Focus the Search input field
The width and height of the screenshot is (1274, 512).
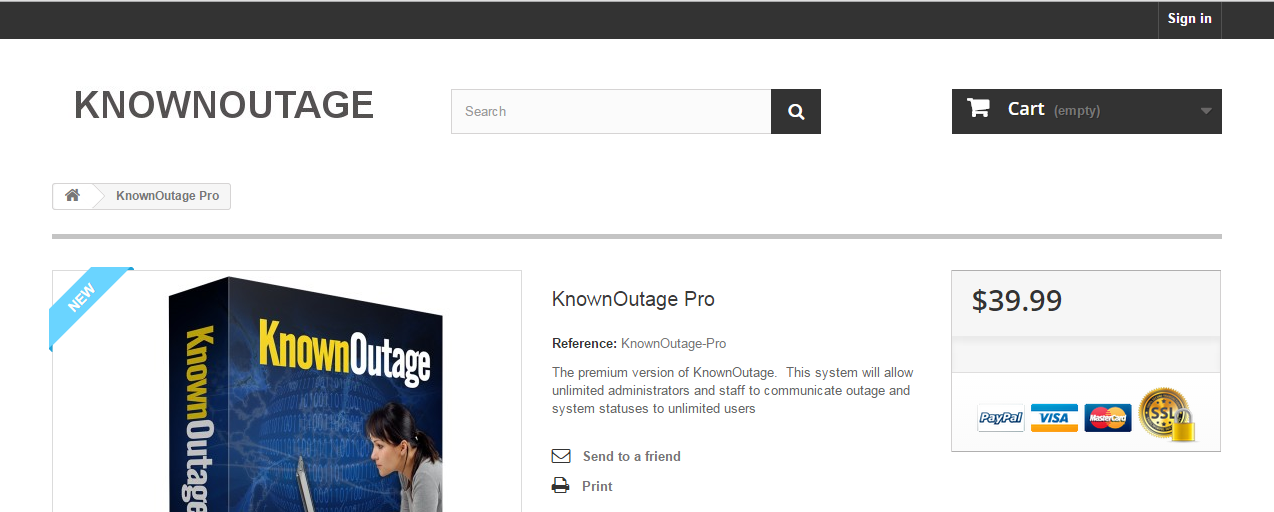click(x=611, y=111)
